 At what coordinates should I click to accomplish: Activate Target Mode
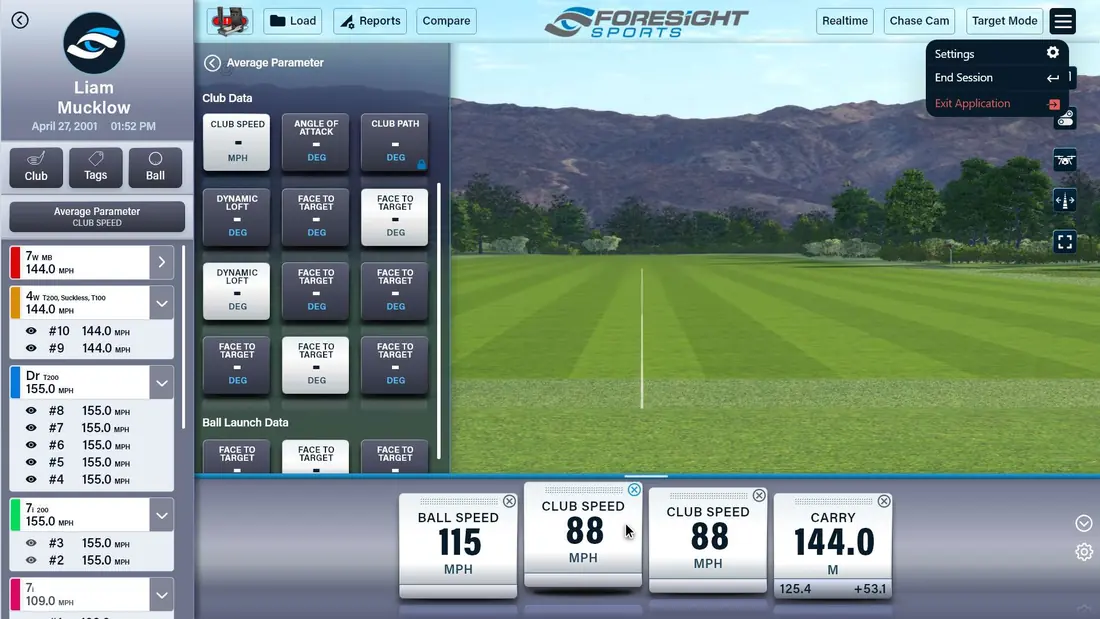pos(1004,21)
